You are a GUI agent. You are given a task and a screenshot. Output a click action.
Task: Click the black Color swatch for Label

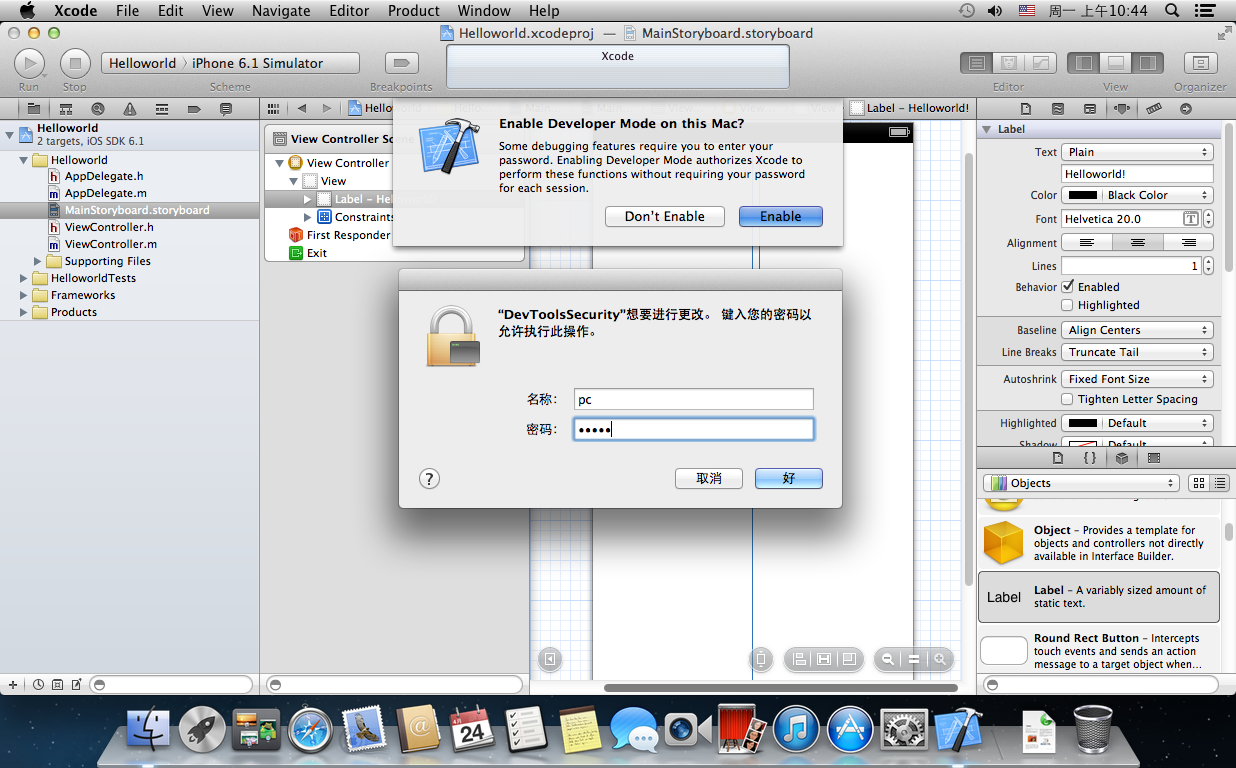pyautogui.click(x=1083, y=195)
